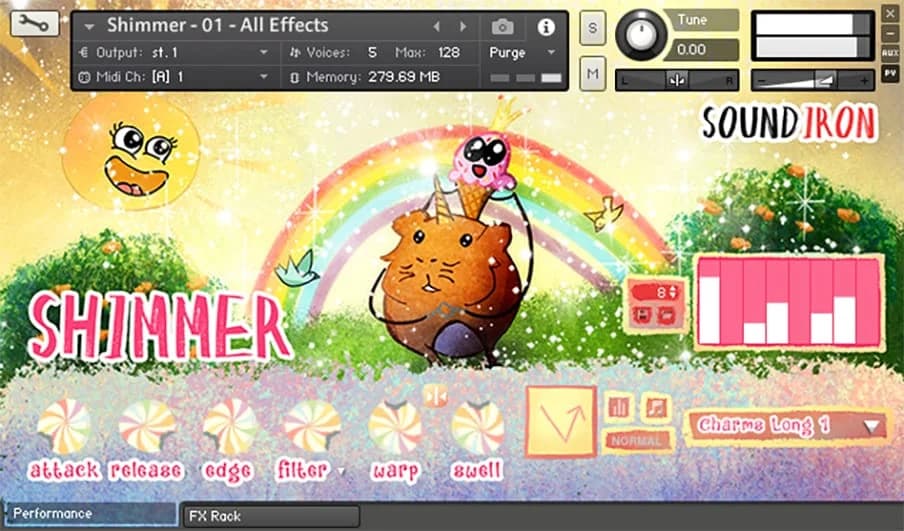
Task: Open instrument edit mode with wrench icon
Action: [x=35, y=23]
